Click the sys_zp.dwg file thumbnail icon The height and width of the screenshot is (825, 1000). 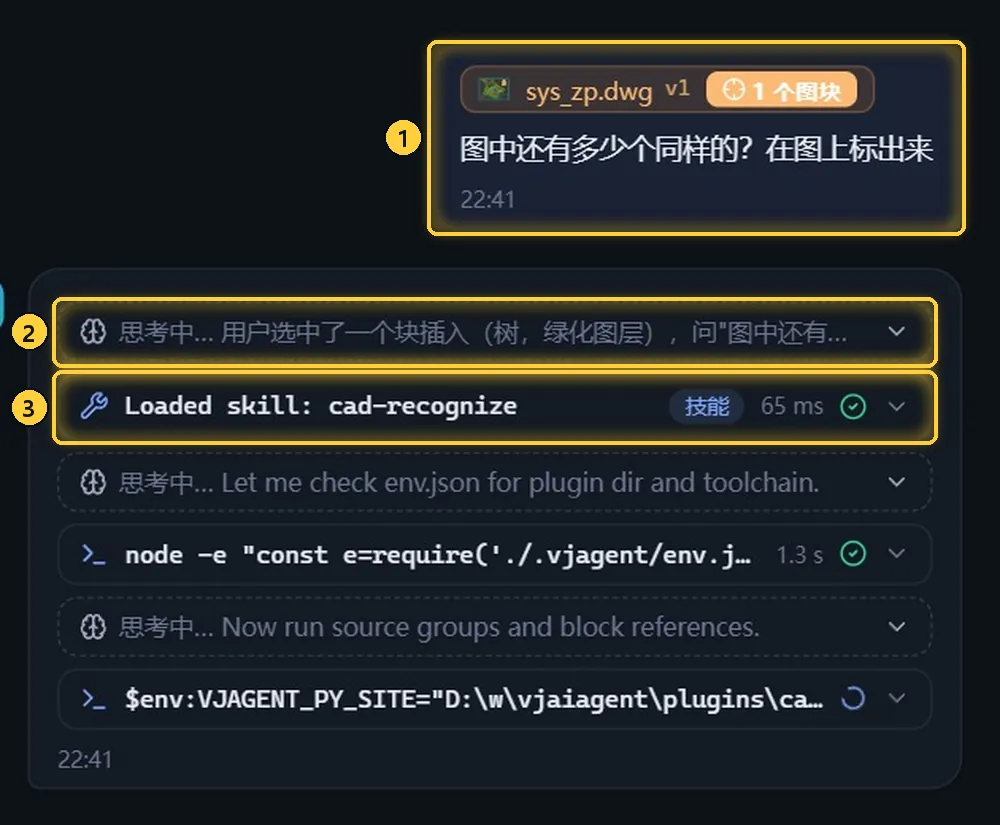point(494,89)
